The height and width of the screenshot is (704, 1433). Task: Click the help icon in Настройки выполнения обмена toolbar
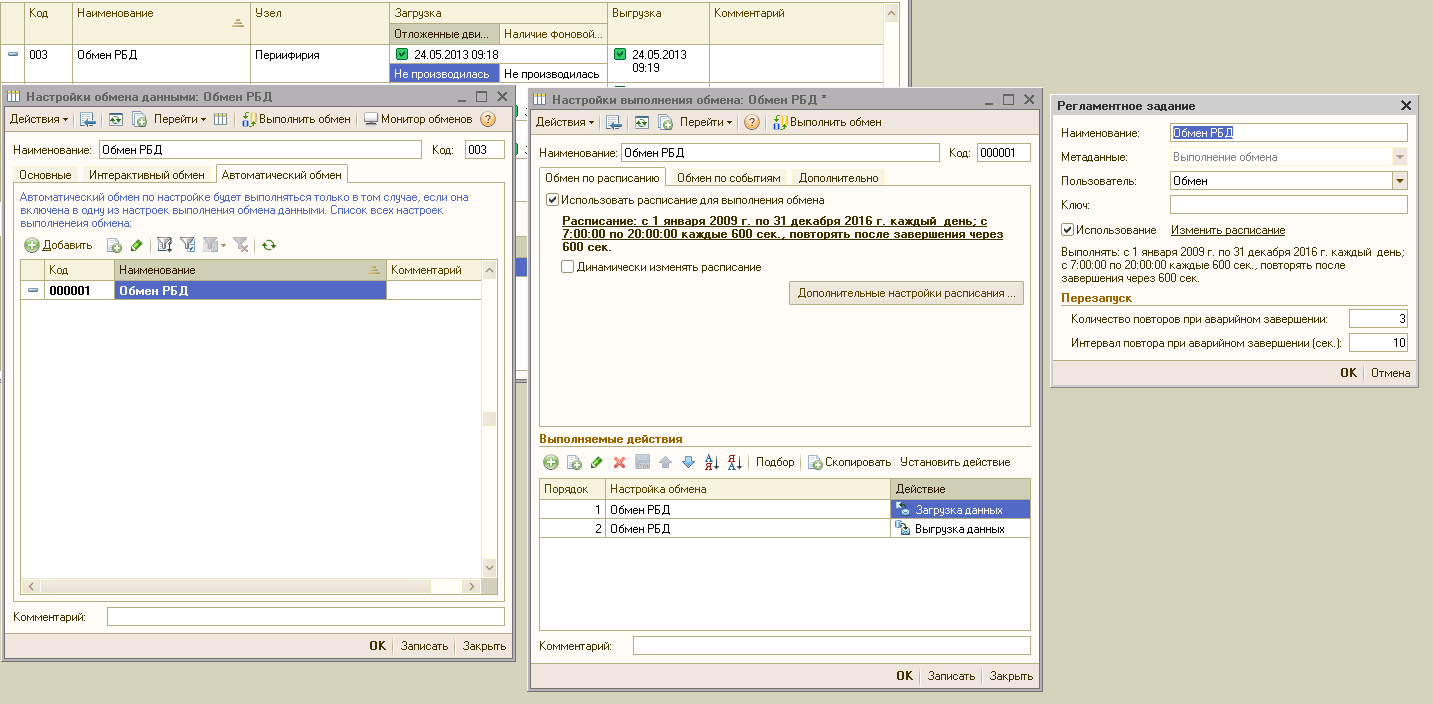click(x=752, y=122)
